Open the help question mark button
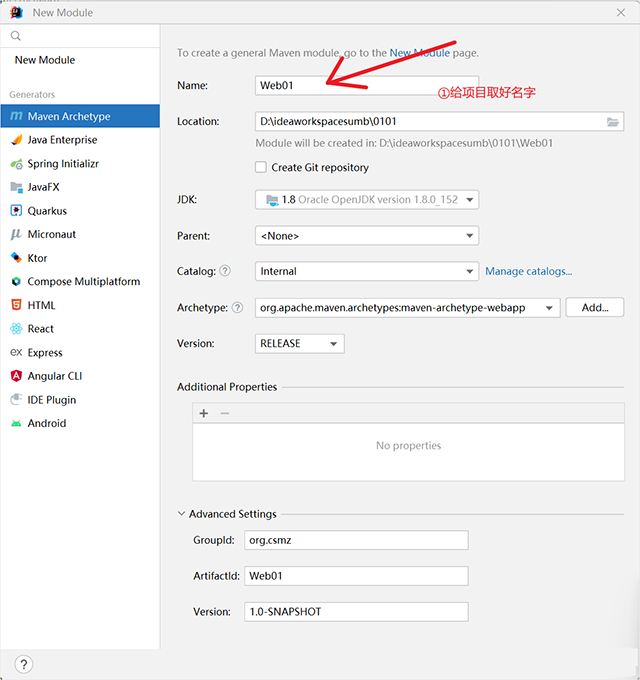The height and width of the screenshot is (680, 640). coord(24,664)
